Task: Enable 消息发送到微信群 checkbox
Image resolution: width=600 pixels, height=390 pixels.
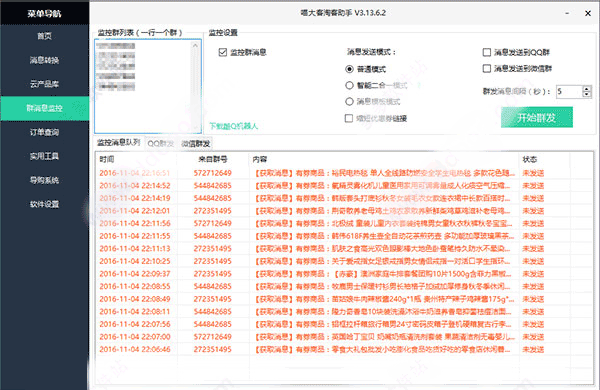Action: [487, 69]
